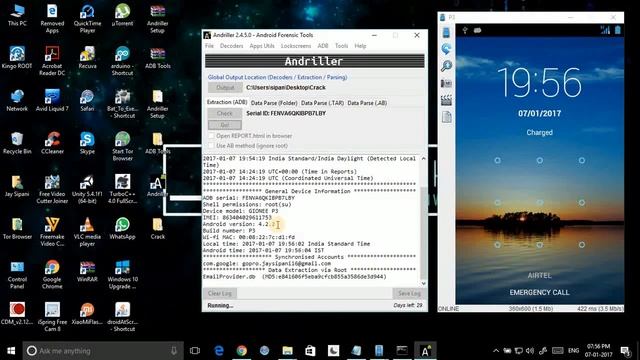
Task: Click the Ask me anything search box
Action: click(102, 351)
